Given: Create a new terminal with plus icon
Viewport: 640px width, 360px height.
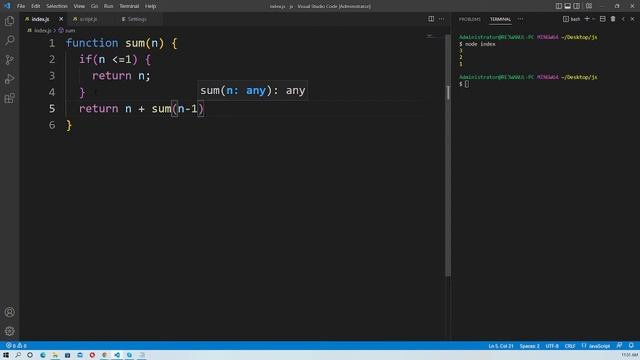Looking at the screenshot, I should [587, 19].
